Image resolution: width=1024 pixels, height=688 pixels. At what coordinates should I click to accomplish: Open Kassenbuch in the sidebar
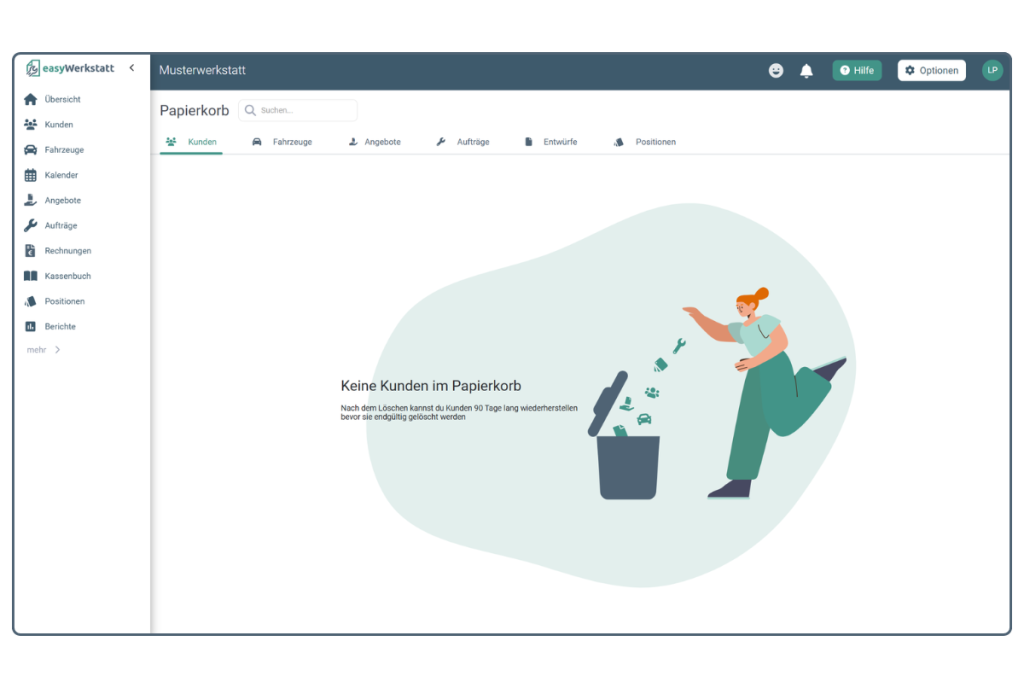[x=67, y=276]
